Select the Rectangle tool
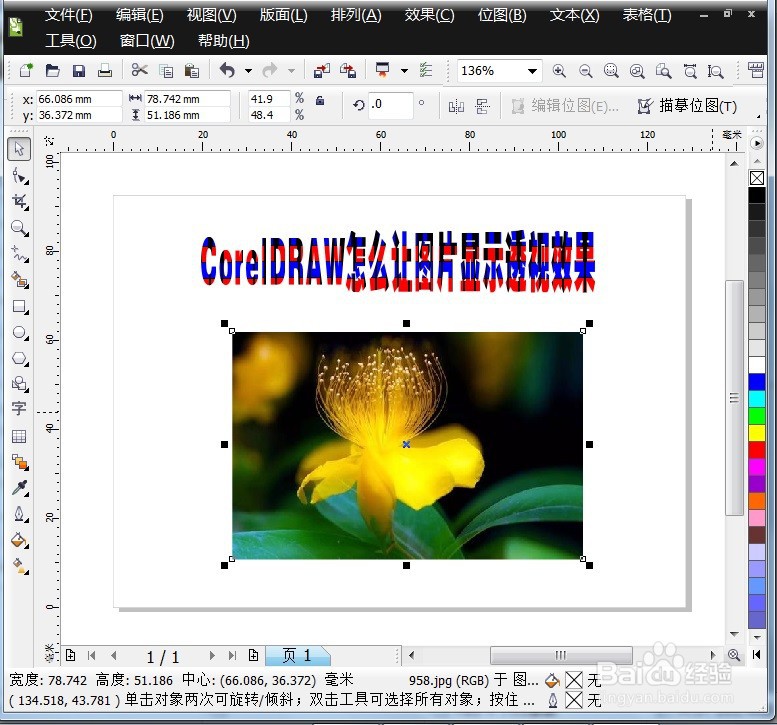 point(20,307)
